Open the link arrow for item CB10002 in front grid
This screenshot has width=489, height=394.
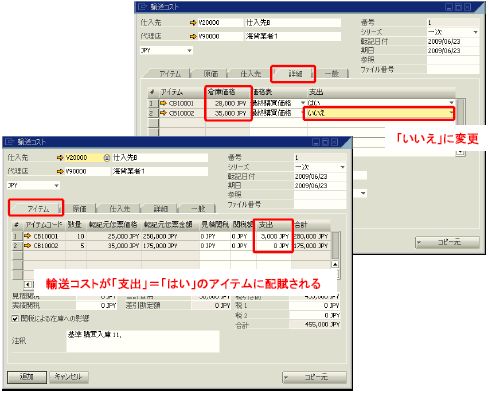pos(27,245)
